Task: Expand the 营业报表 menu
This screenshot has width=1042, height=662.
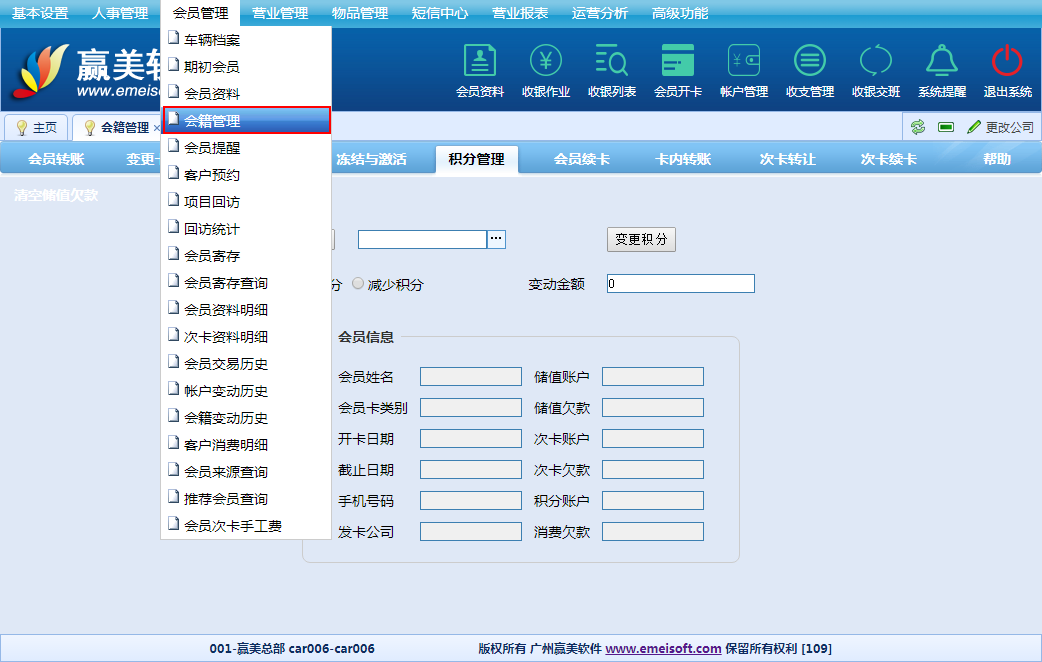Action: 520,13
